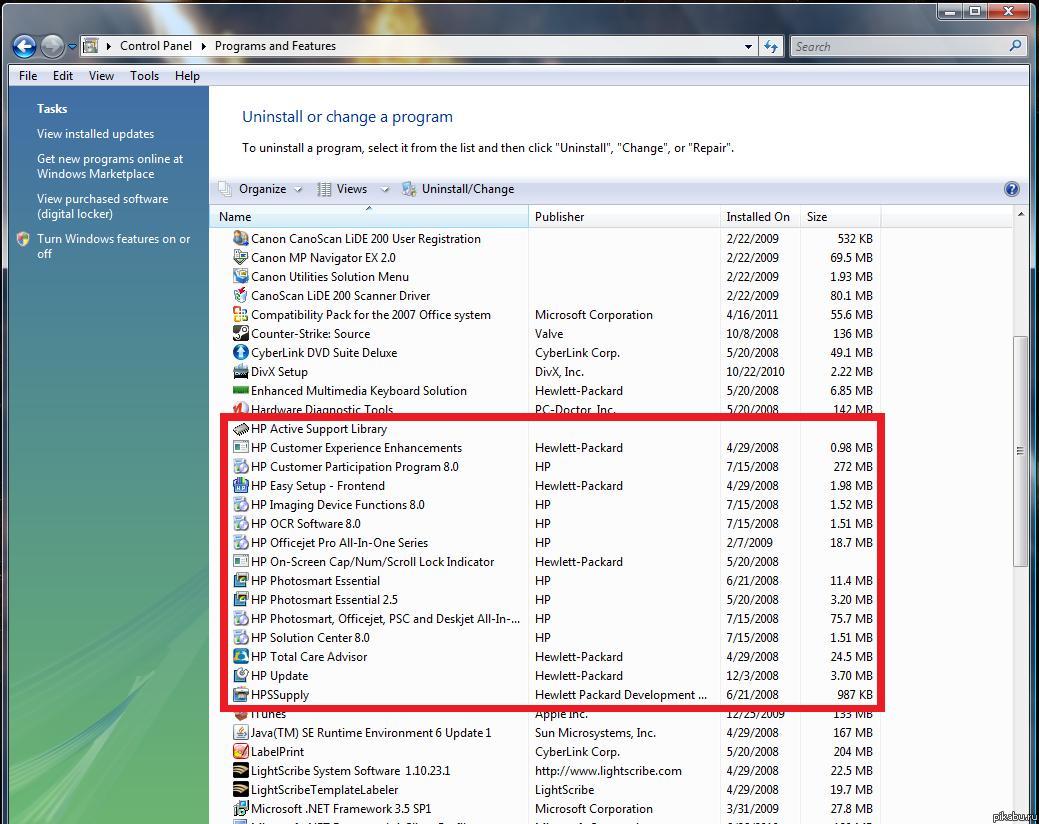Open Turn Windows features on or off
This screenshot has width=1039, height=824.
113,246
